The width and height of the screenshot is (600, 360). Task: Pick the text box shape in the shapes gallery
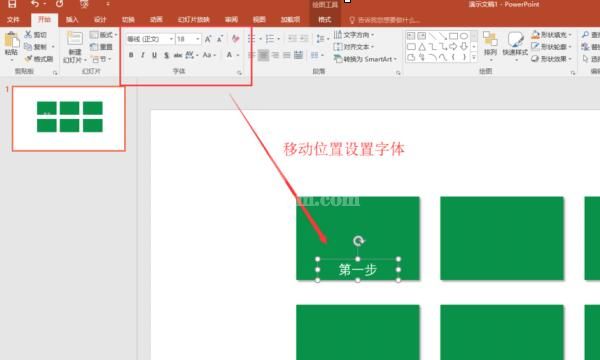pyautogui.click(x=411, y=36)
